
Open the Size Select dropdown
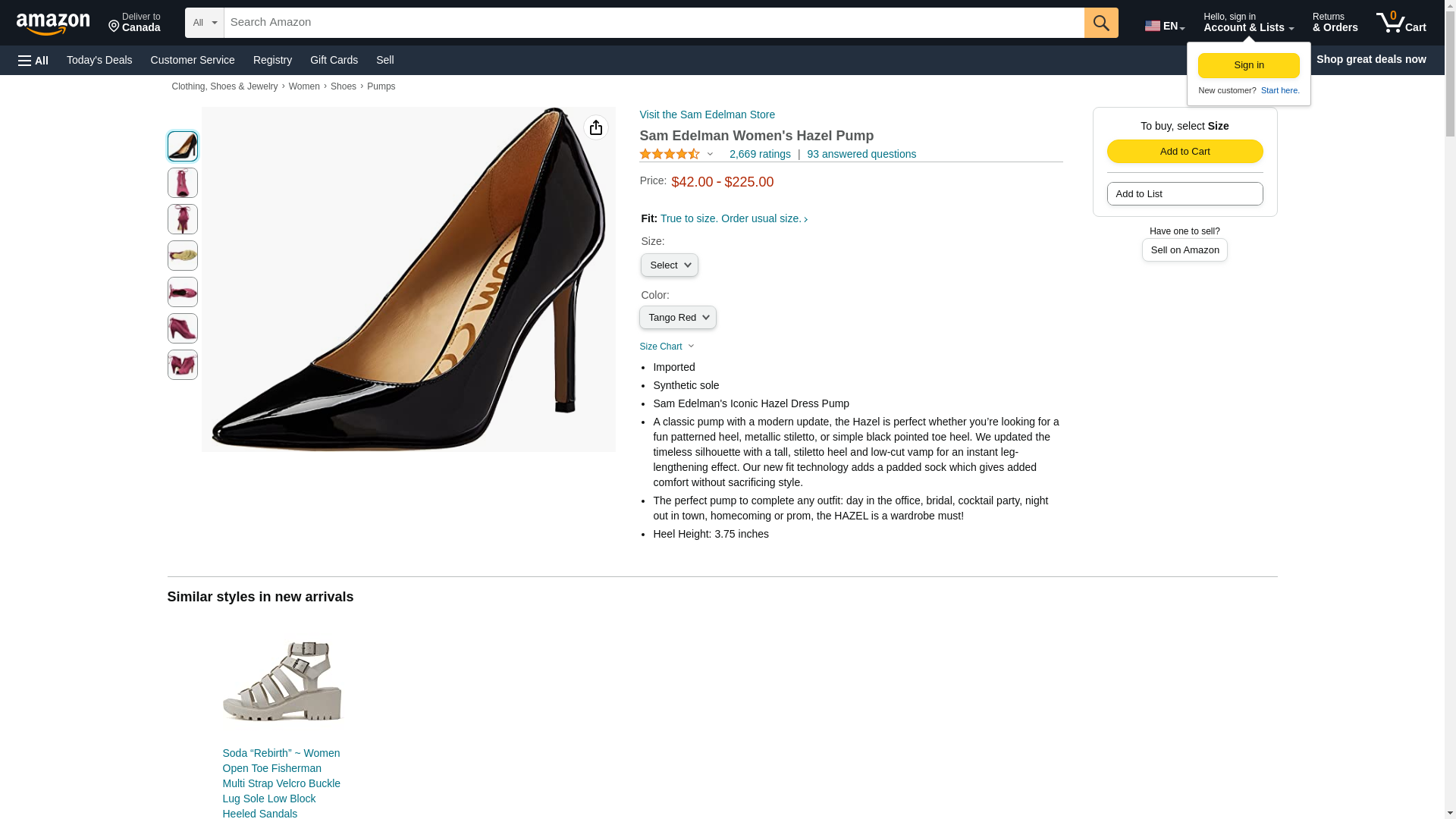(669, 265)
